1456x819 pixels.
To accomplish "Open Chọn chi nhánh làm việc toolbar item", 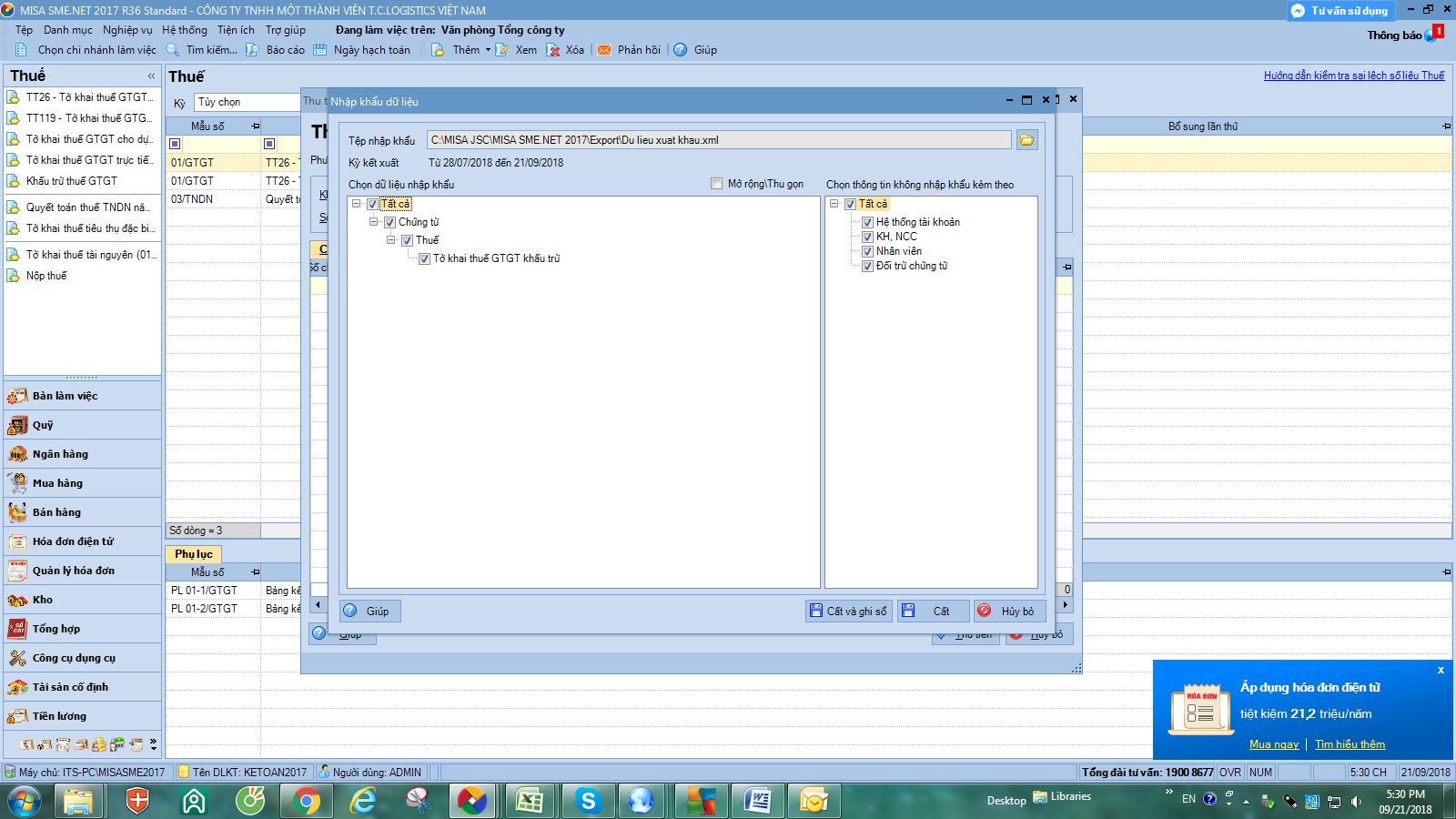I will (86, 50).
